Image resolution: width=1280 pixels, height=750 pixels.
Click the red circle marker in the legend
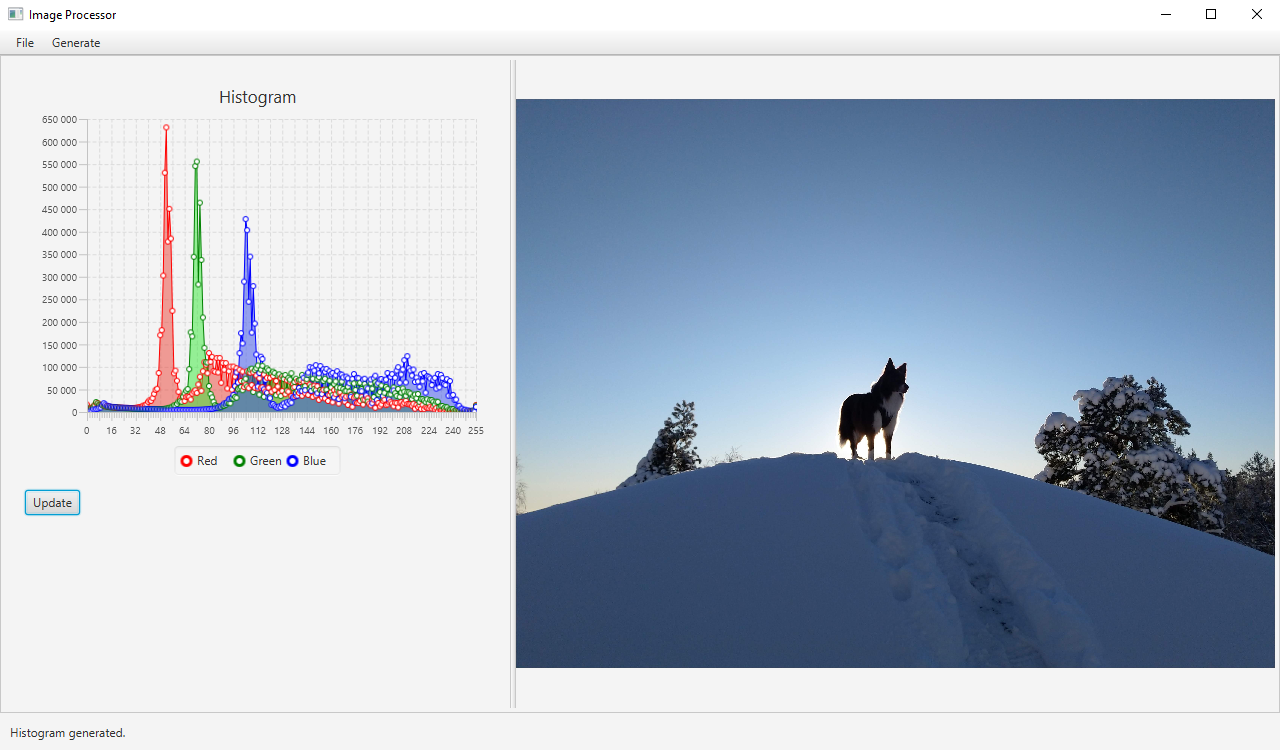click(x=185, y=461)
